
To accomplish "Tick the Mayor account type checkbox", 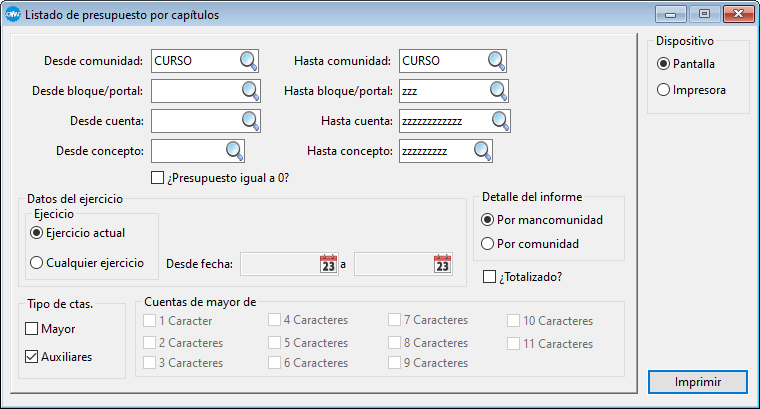I will [32, 329].
